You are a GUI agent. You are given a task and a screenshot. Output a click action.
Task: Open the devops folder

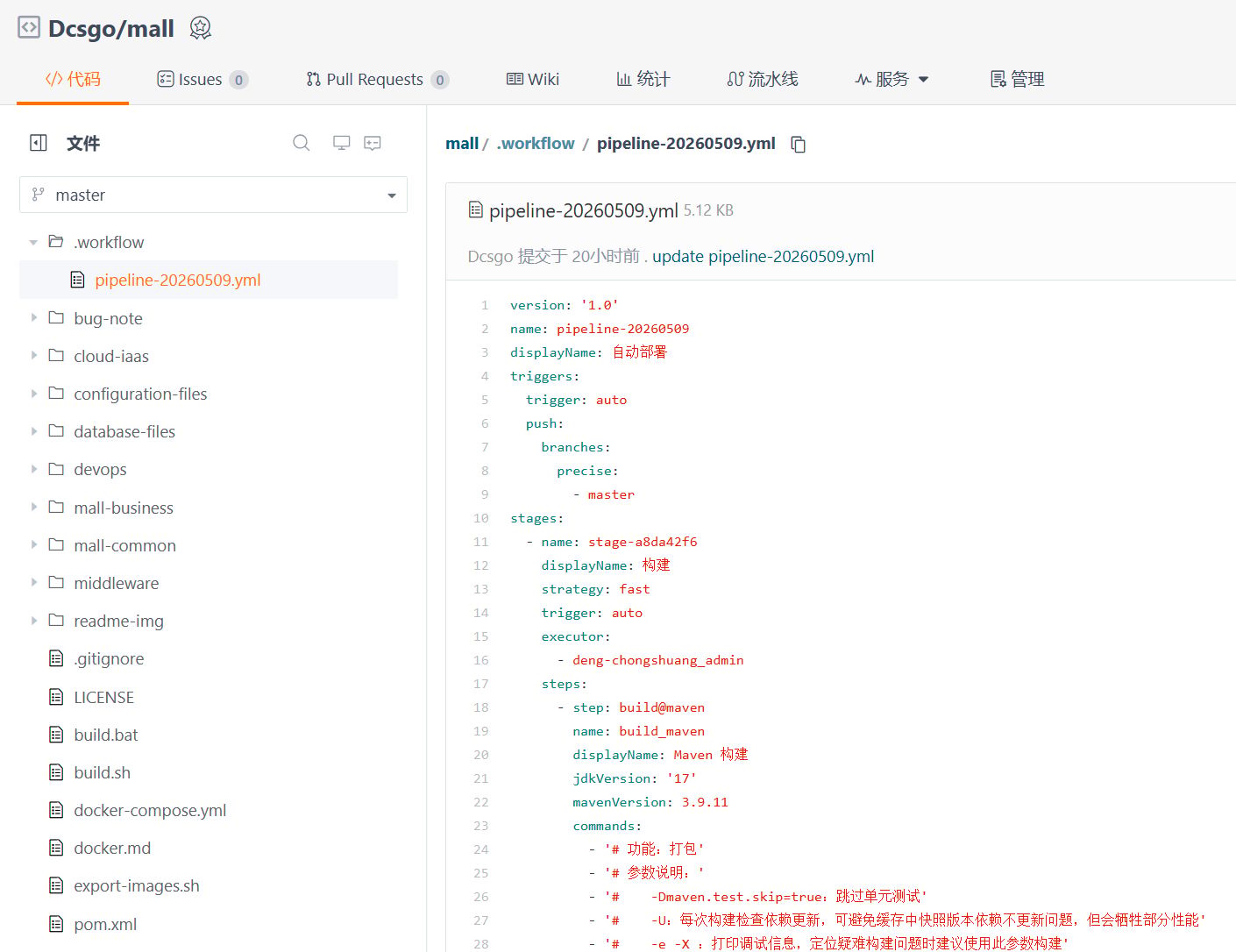(100, 469)
